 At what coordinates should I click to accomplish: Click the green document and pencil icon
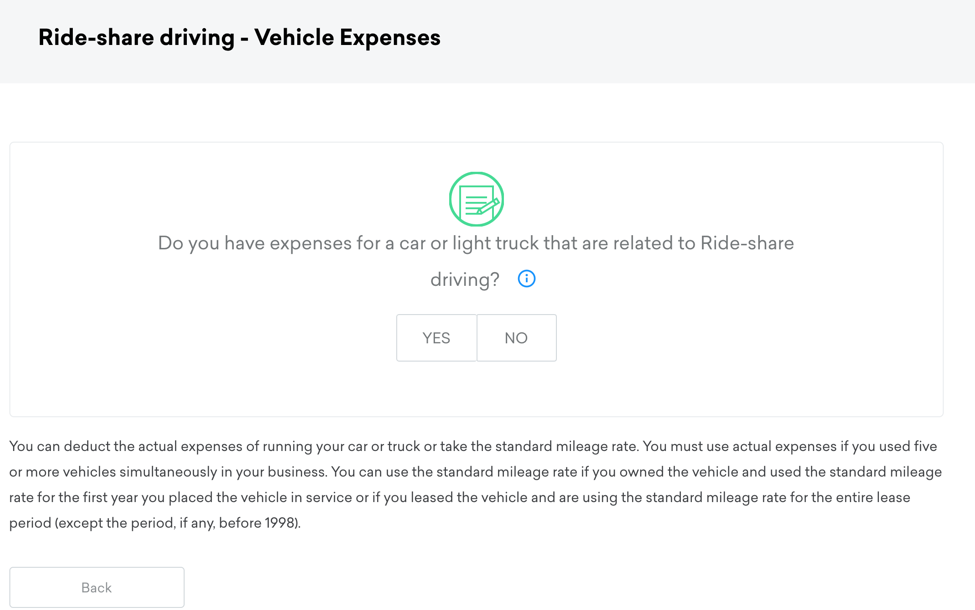476,199
